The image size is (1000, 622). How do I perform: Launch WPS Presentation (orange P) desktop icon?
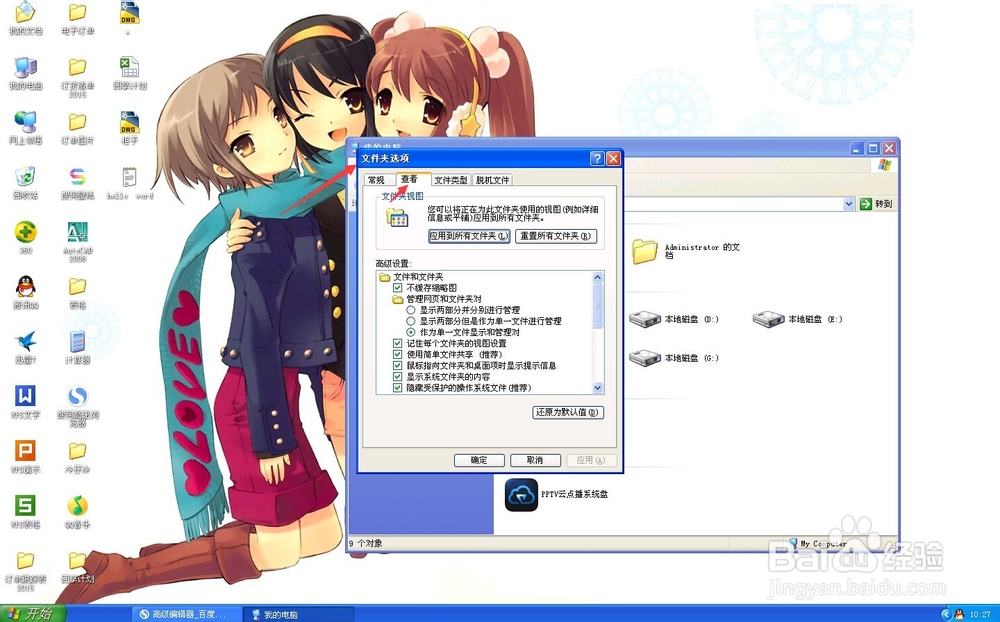point(26,457)
